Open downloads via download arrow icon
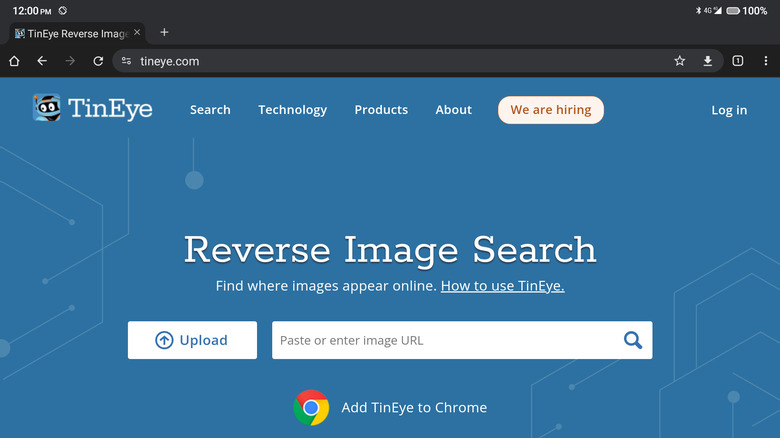 coord(708,61)
